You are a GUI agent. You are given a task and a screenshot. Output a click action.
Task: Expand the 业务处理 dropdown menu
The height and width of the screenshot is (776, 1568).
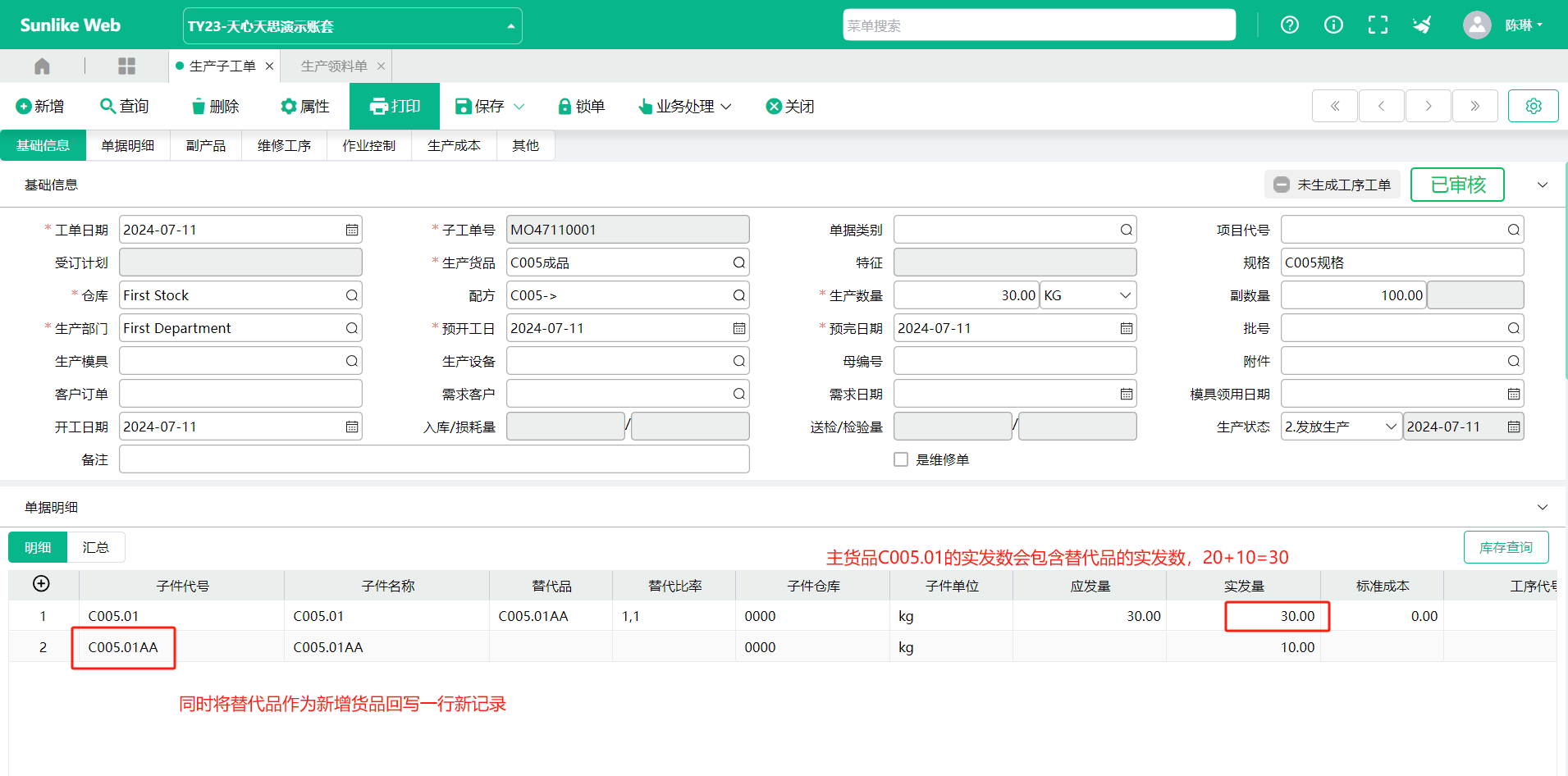pos(684,107)
